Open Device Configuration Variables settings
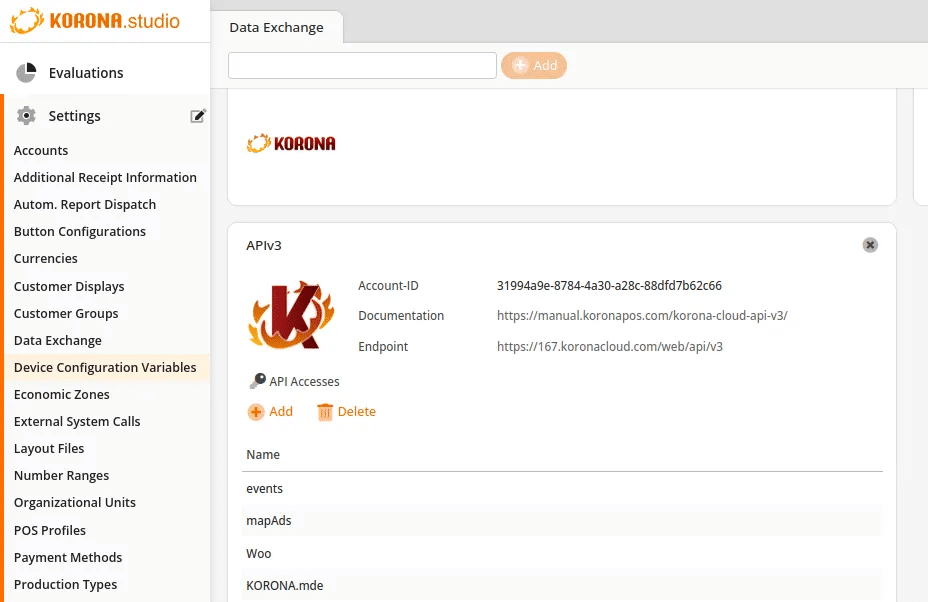This screenshot has height=602, width=928. (105, 368)
